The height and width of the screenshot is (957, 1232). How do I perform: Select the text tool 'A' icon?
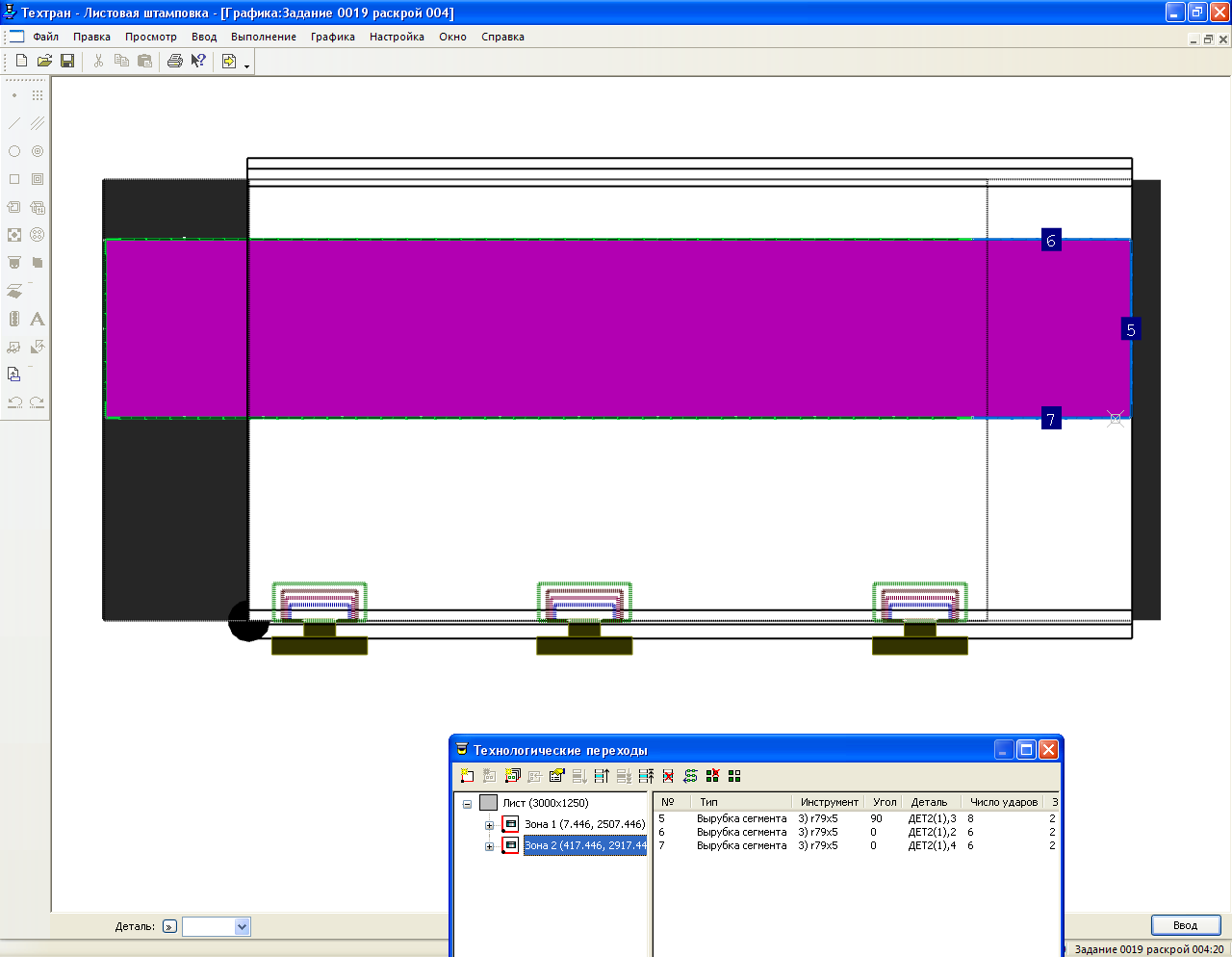click(37, 319)
